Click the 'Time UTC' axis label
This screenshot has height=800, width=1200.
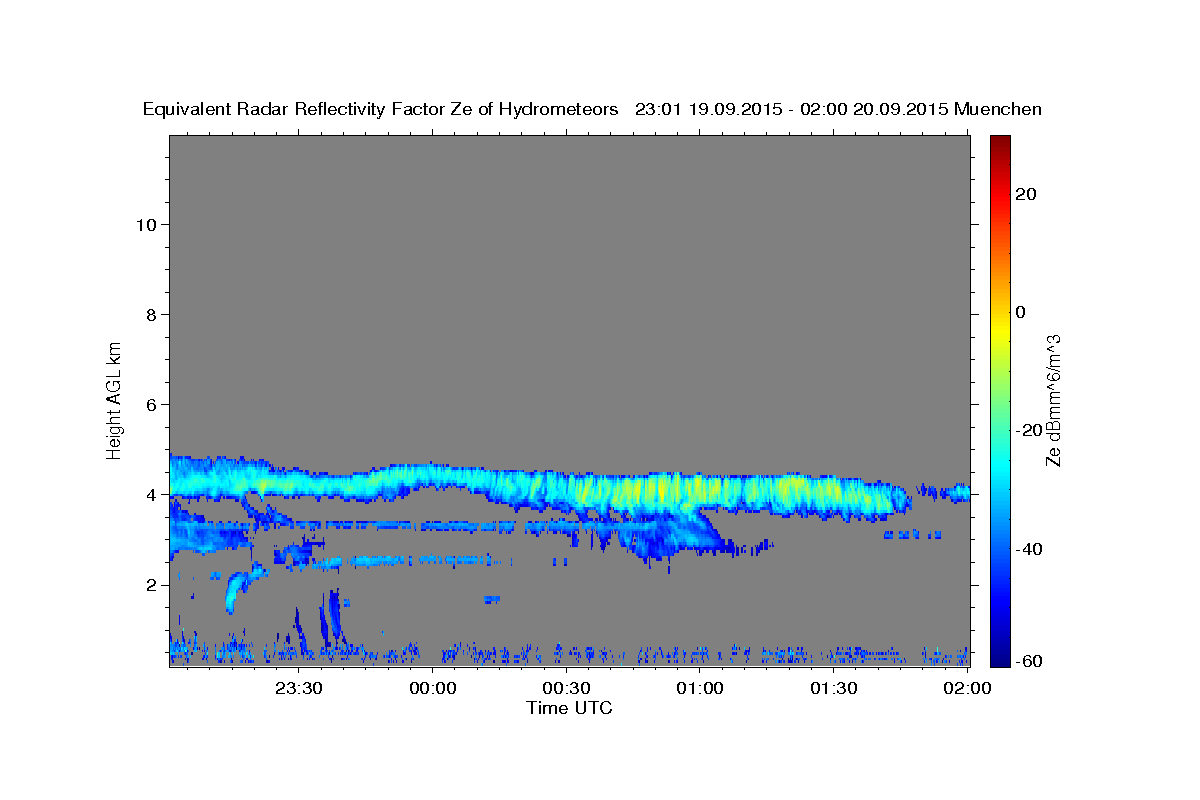569,708
